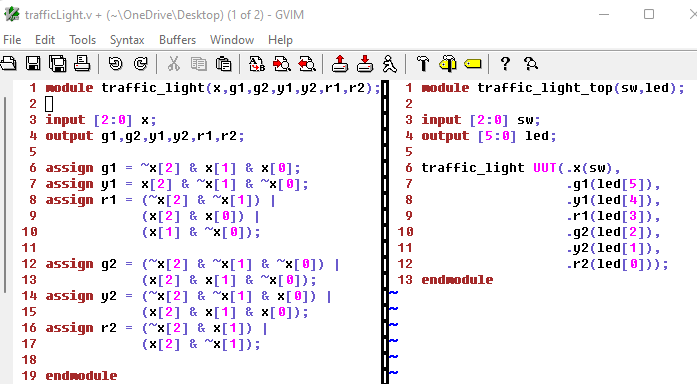Redo the undone change
The height and width of the screenshot is (384, 697).
click(x=141, y=64)
